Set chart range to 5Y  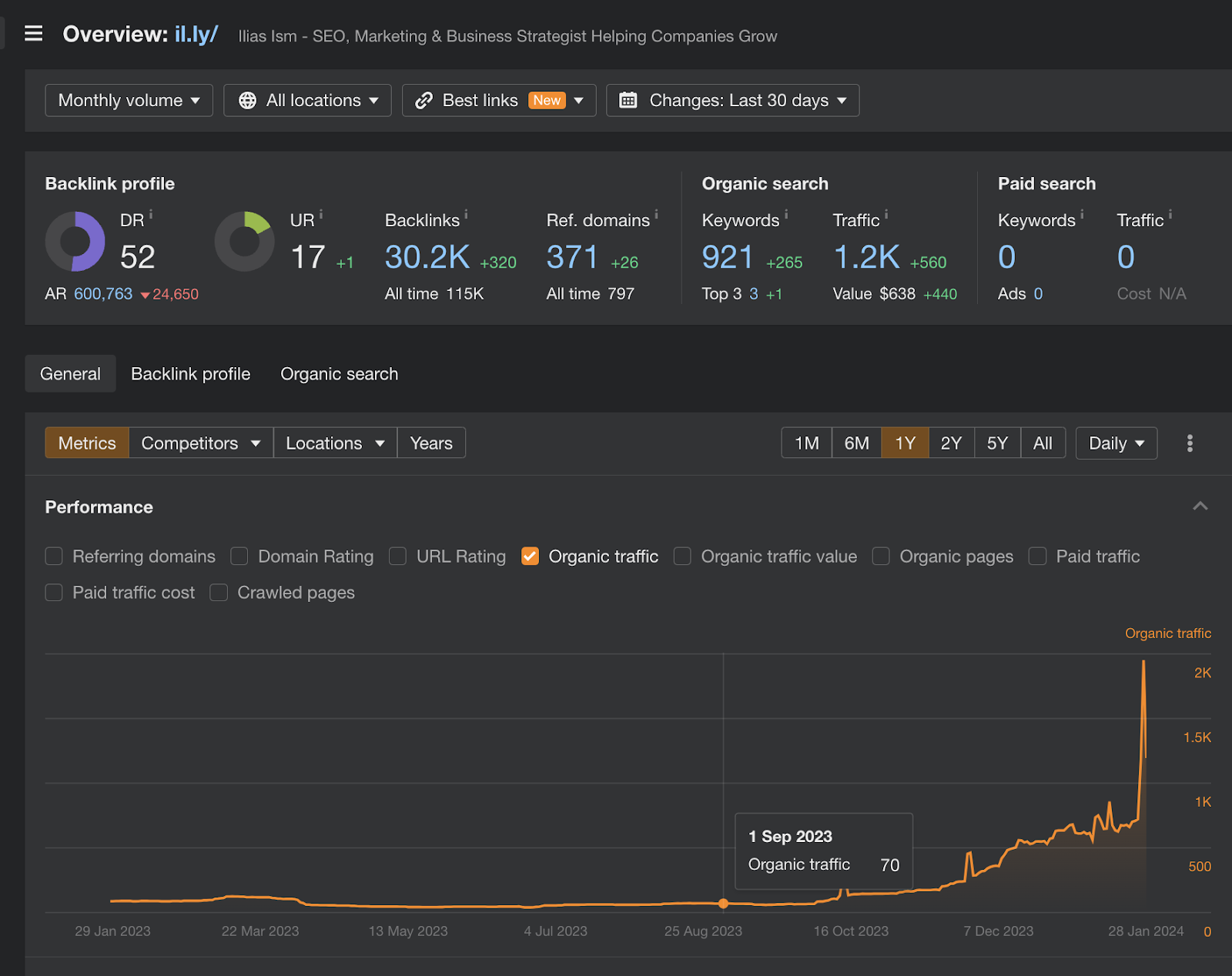point(997,443)
